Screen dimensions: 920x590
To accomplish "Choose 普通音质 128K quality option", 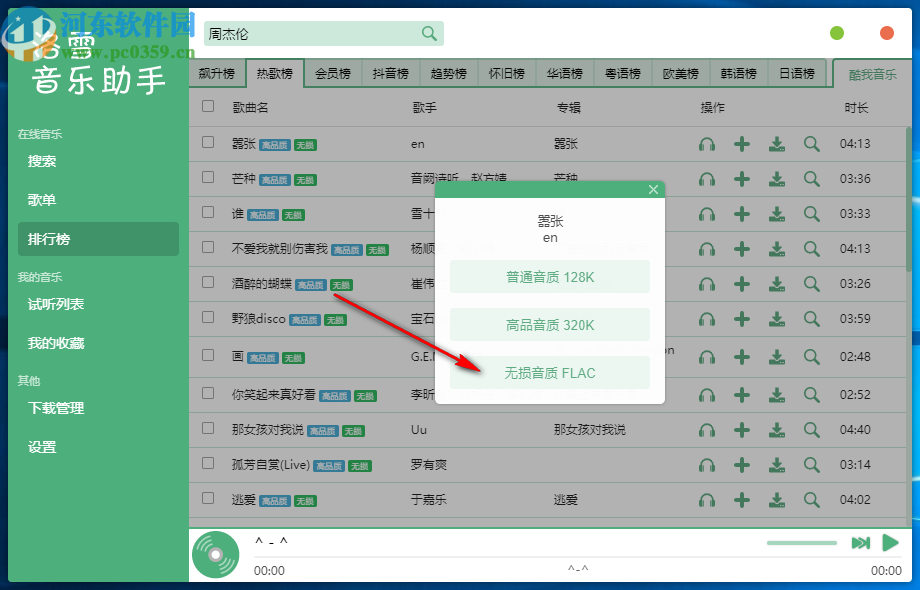I will [x=549, y=276].
